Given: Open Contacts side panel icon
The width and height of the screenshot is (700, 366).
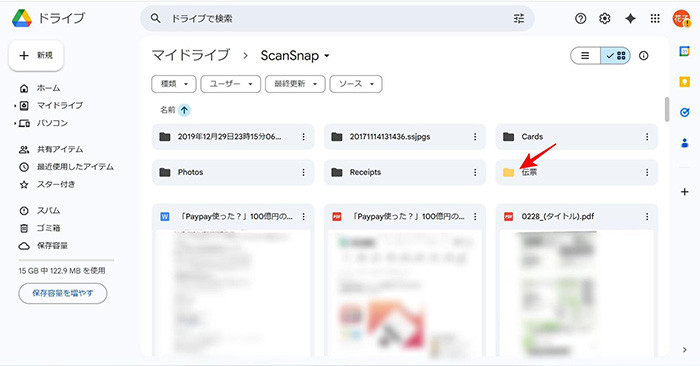Looking at the screenshot, I should tap(684, 143).
